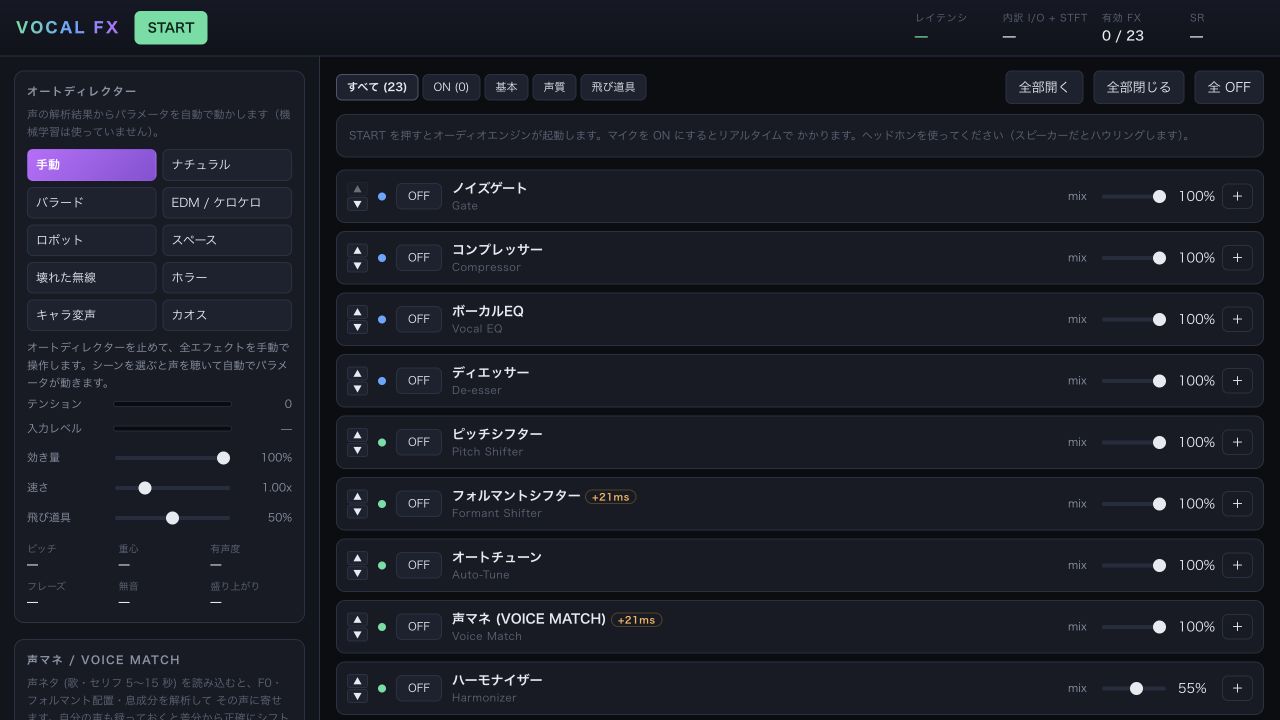Enable the コンプレッサー effect
1280x720 pixels.
(x=419, y=258)
